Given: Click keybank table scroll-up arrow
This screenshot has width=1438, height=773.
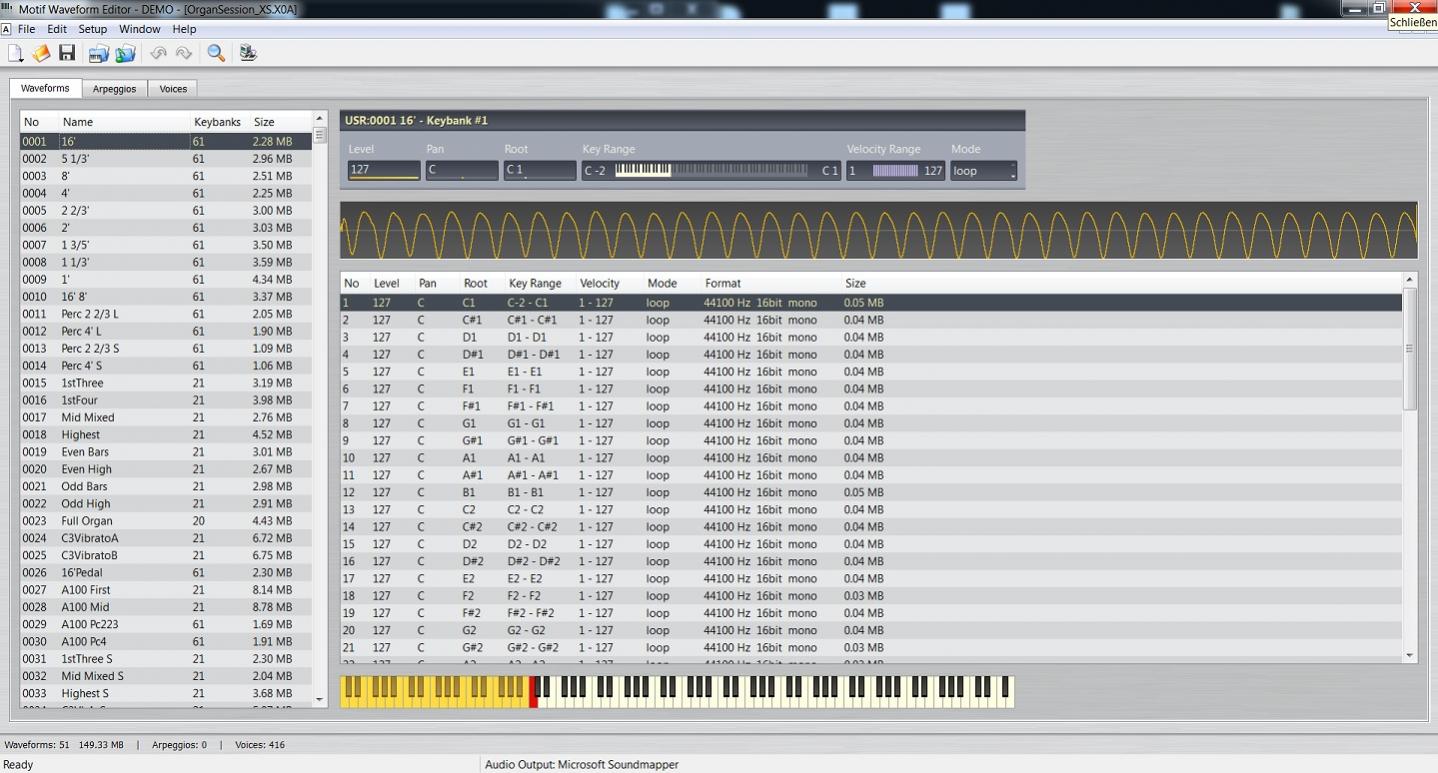Looking at the screenshot, I should point(1410,279).
